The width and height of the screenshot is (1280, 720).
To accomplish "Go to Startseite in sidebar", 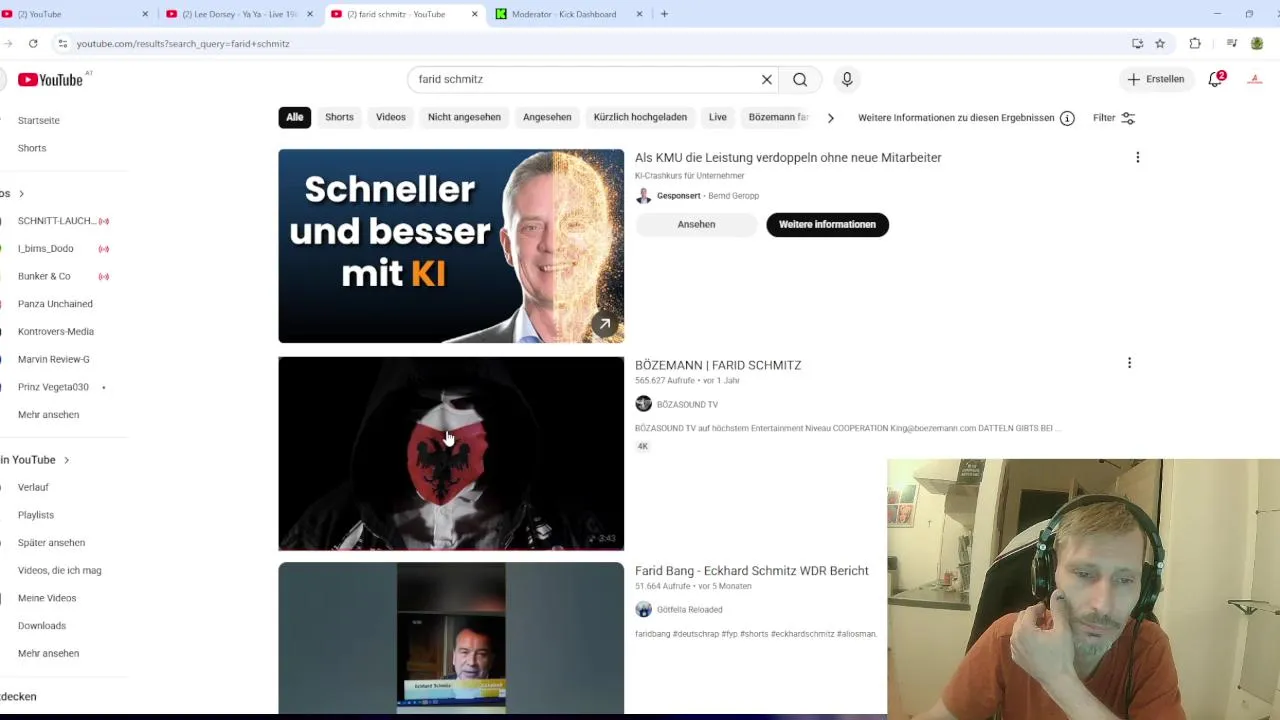I will pyautogui.click(x=39, y=120).
